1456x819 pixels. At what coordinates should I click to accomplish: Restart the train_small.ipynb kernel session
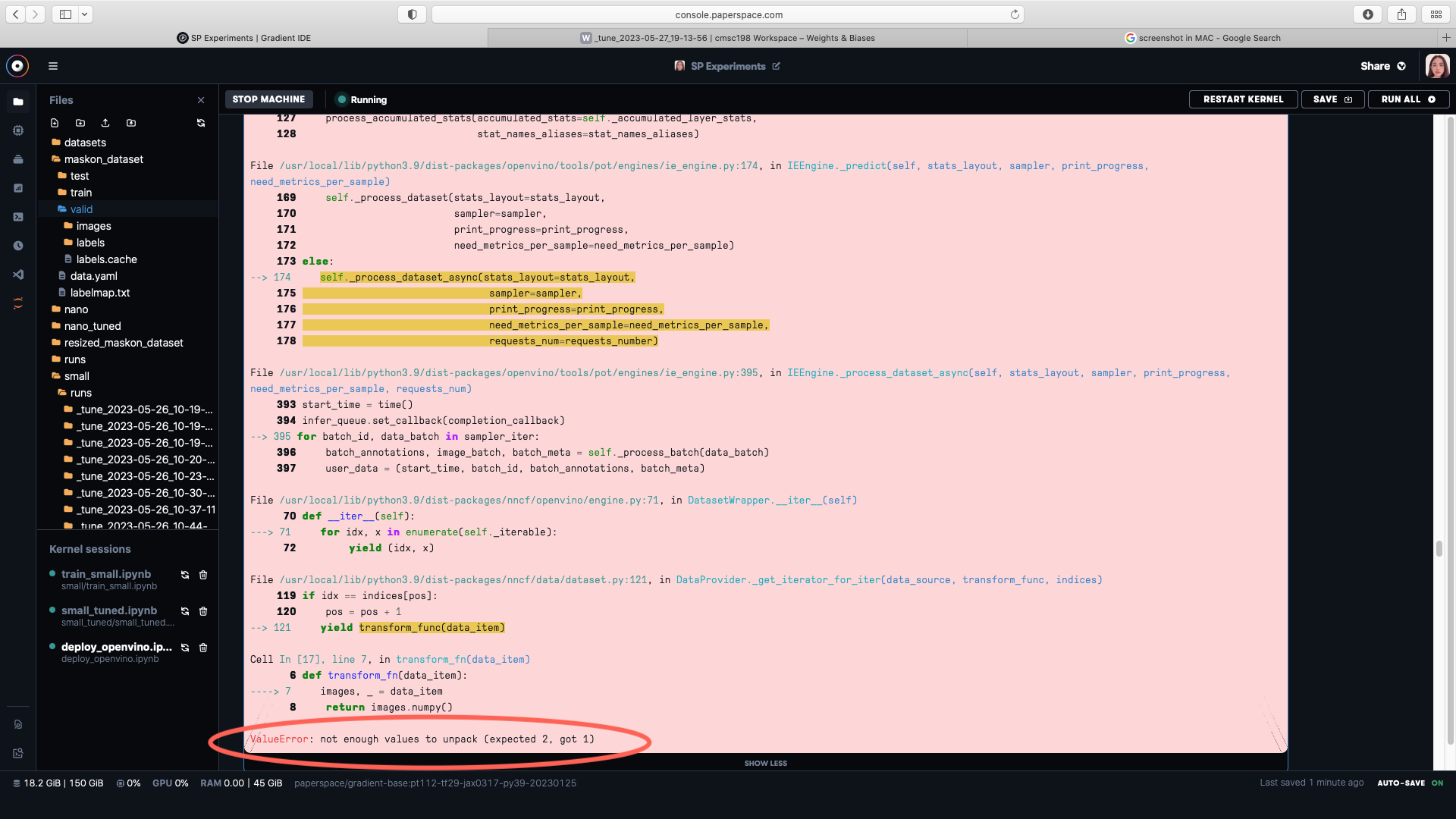184,575
